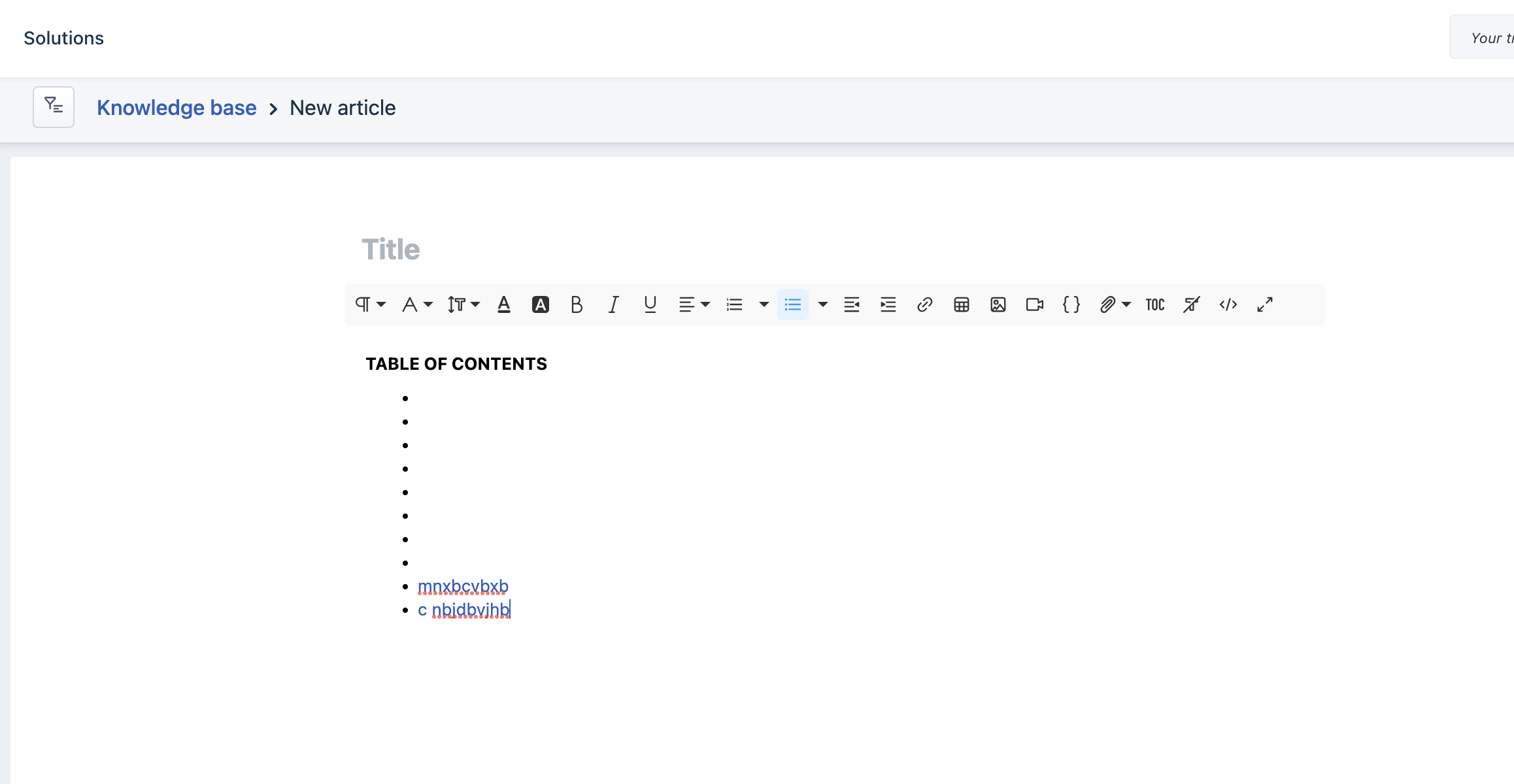Toggle italic formatting
Viewport: 1514px width, 784px height.
point(613,304)
